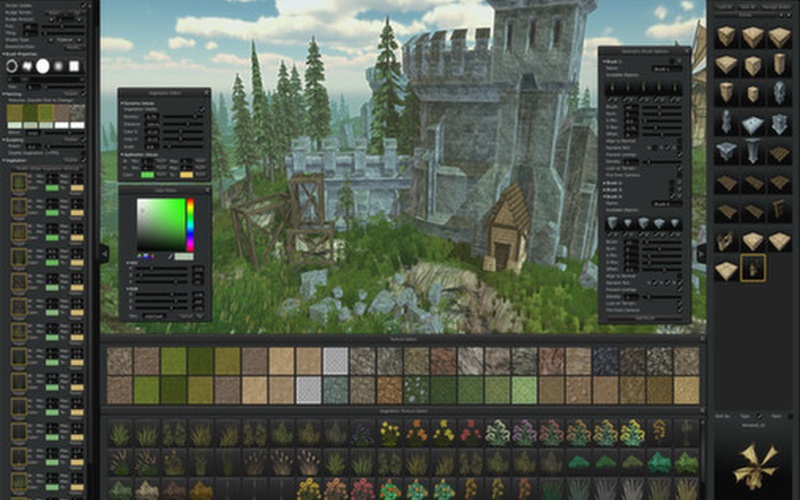Pick the hollow ring brush shape
Screen dimensions: 800x500
[x=12, y=66]
